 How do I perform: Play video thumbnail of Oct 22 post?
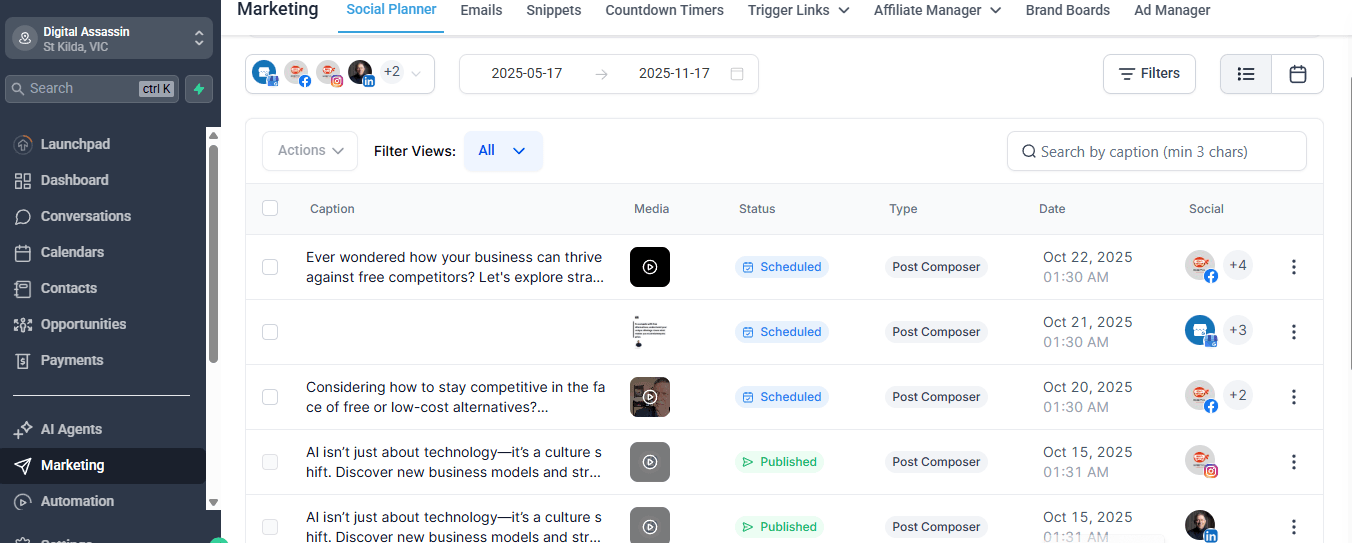click(x=650, y=267)
